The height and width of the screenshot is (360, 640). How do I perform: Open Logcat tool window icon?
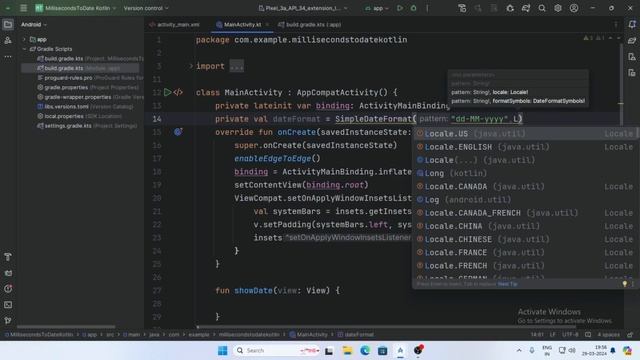point(8,273)
